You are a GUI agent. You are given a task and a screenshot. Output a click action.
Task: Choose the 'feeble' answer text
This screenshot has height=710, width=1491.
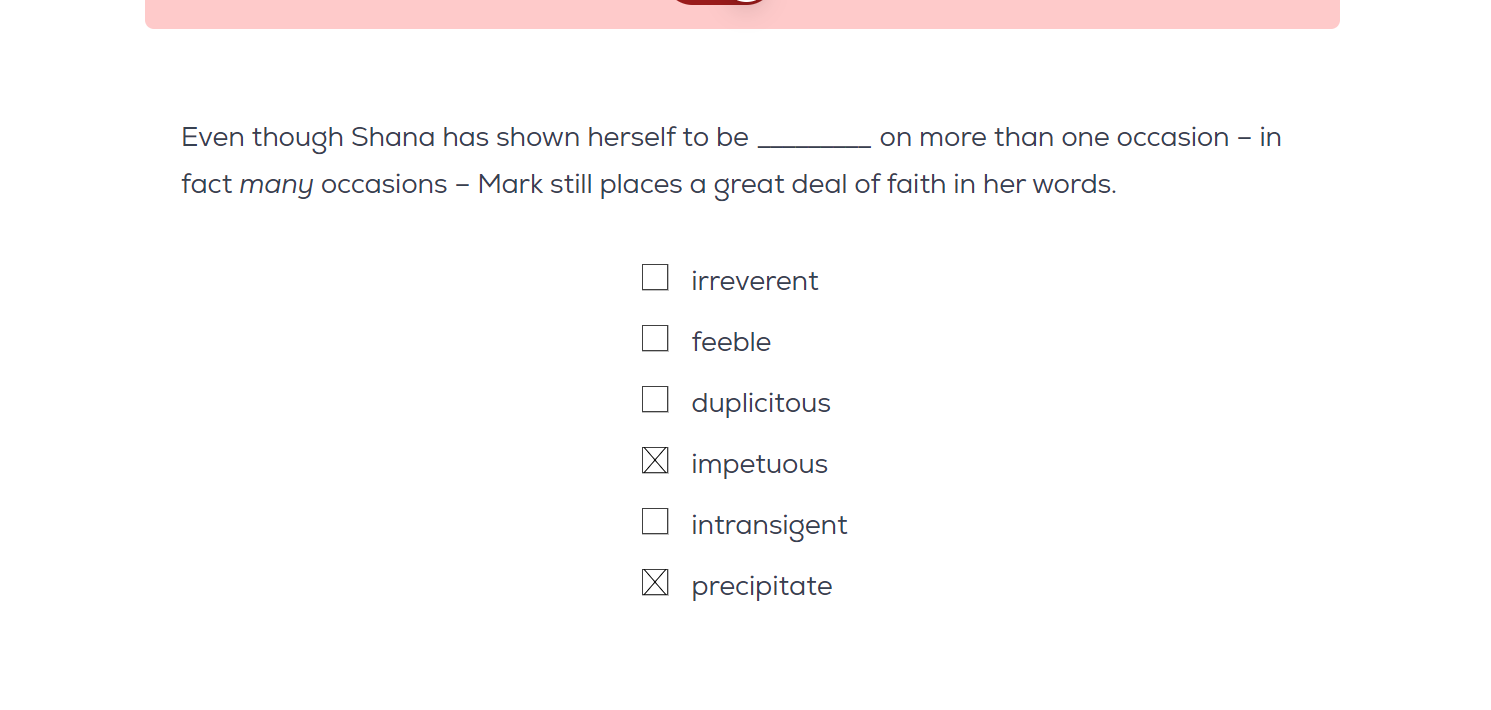731,342
